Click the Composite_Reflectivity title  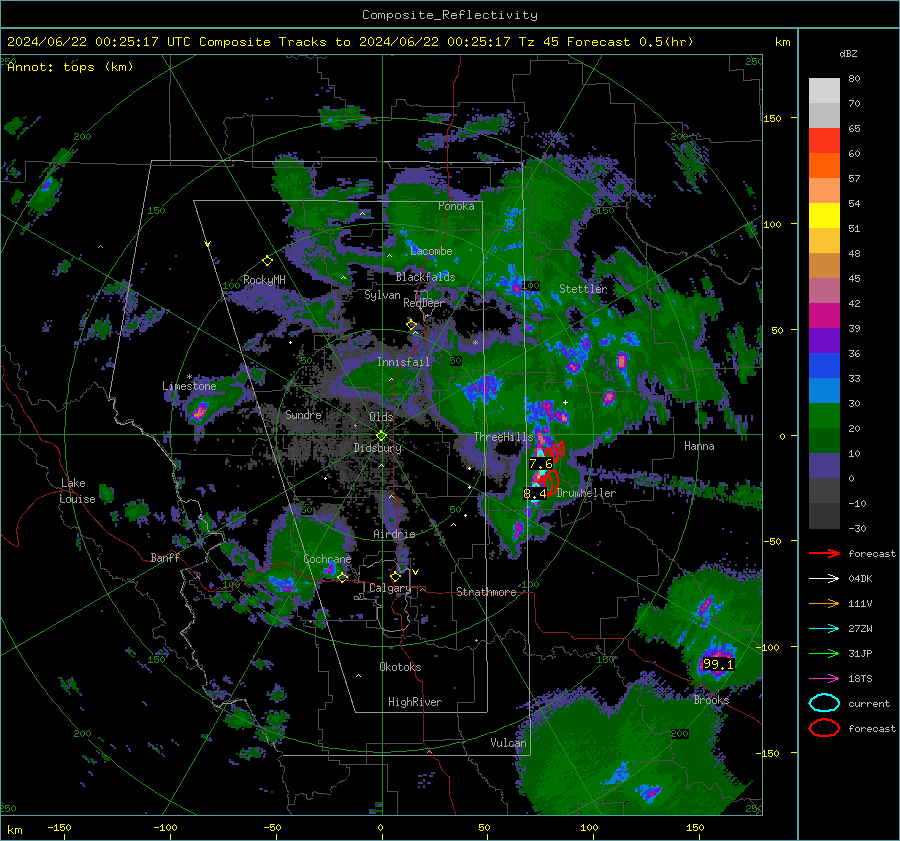coord(450,15)
